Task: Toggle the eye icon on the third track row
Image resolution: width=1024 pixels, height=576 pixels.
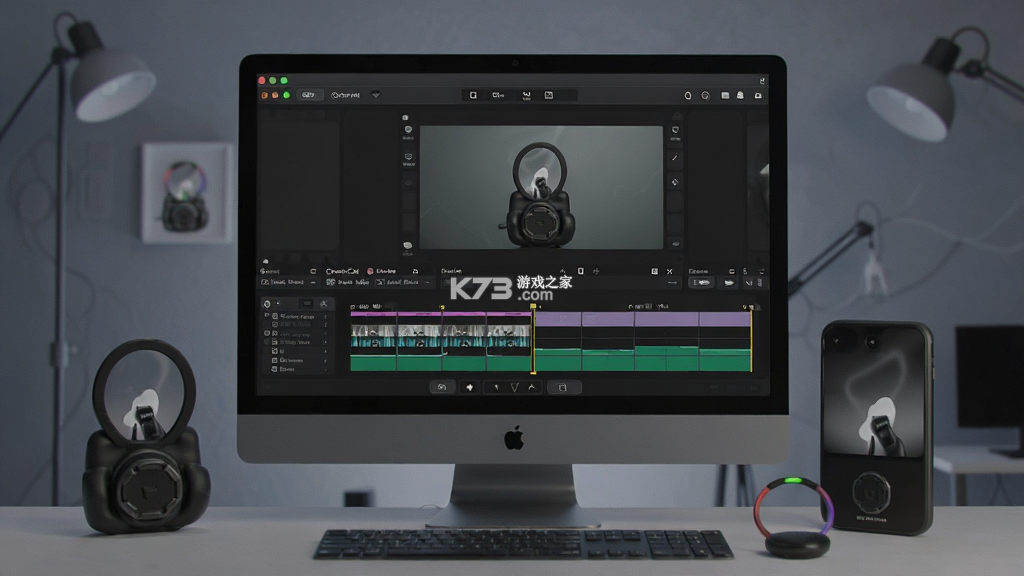Action: pyautogui.click(x=266, y=333)
